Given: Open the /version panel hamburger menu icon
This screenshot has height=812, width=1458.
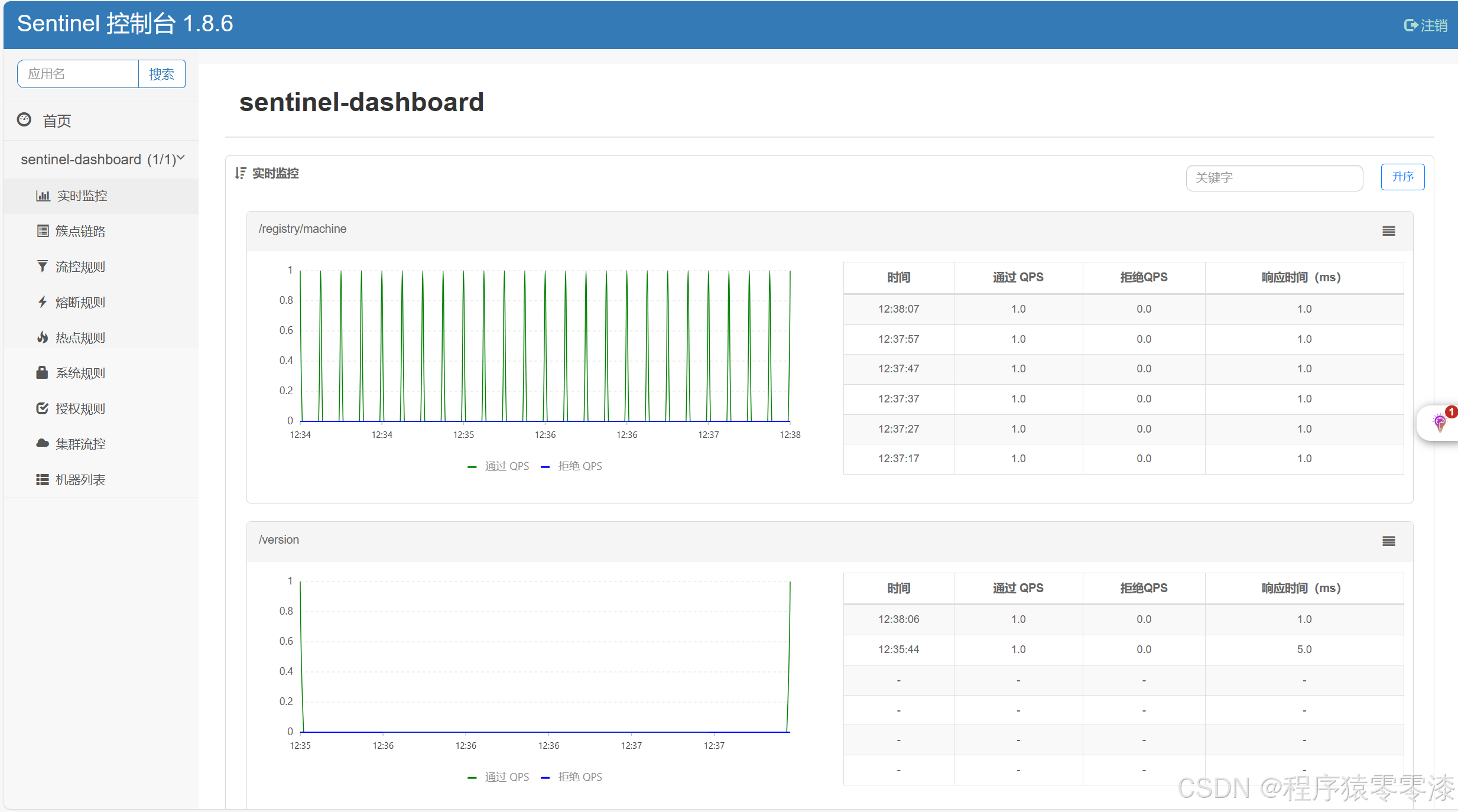Looking at the screenshot, I should tap(1389, 541).
